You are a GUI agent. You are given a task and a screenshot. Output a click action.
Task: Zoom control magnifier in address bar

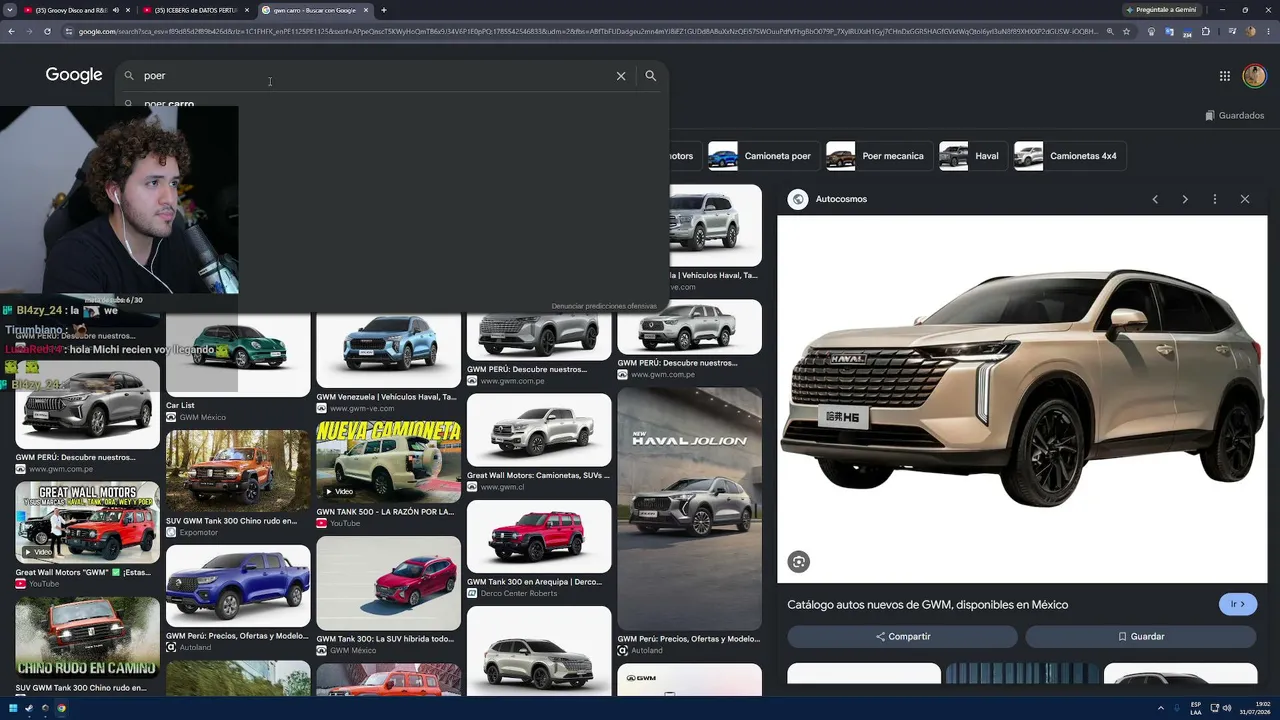[1110, 31]
